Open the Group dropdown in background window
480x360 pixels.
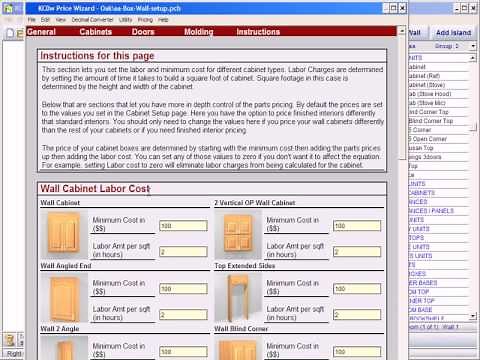click(x=473, y=46)
